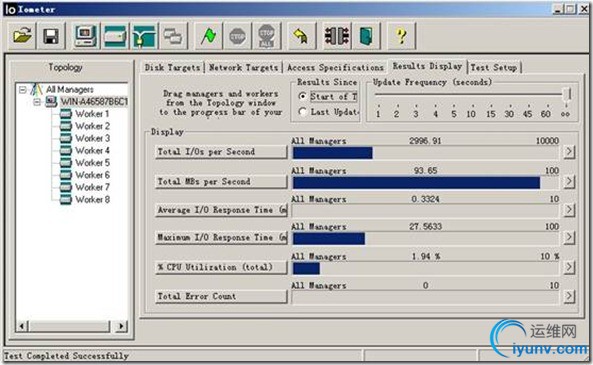This screenshot has width=593, height=365.
Task: Open Total Error Count chart arrow
Action: 569,296
